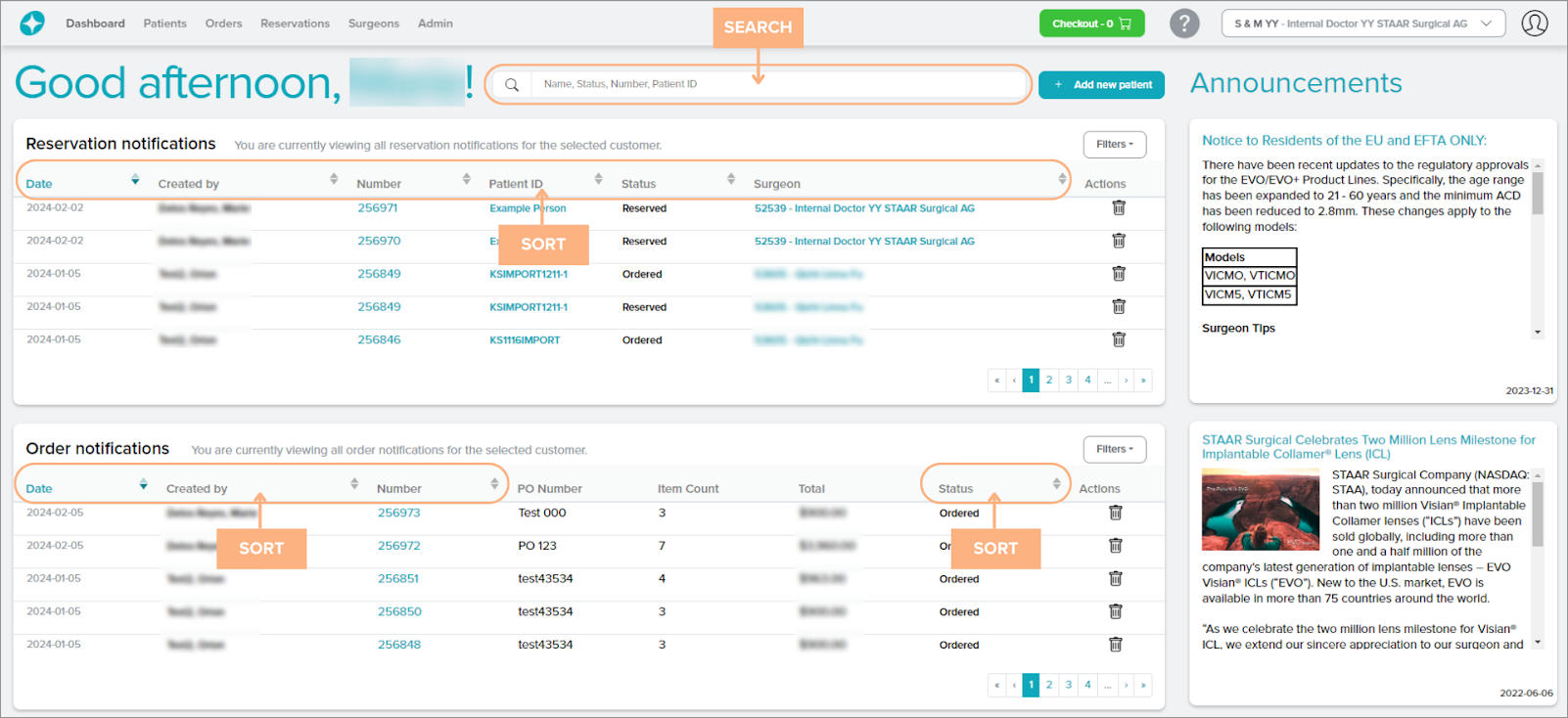Go to the Surgeons menu item

pyautogui.click(x=373, y=23)
